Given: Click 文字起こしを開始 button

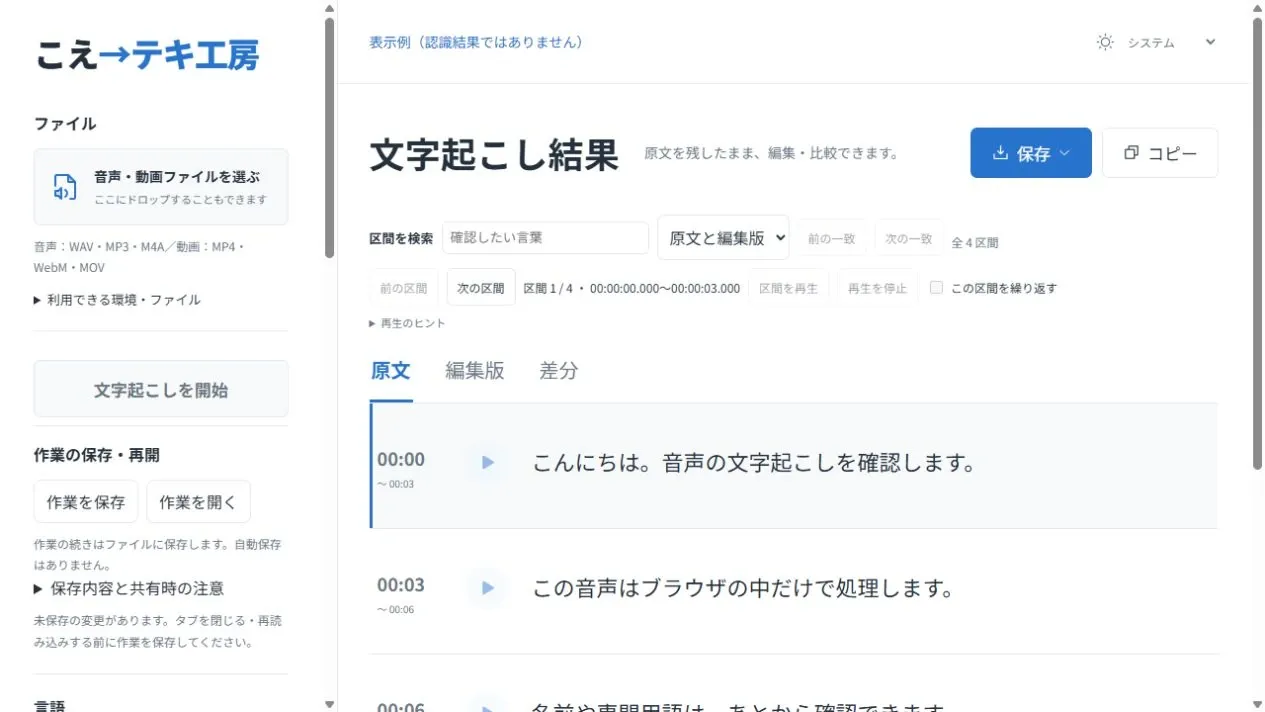Looking at the screenshot, I should [161, 389].
